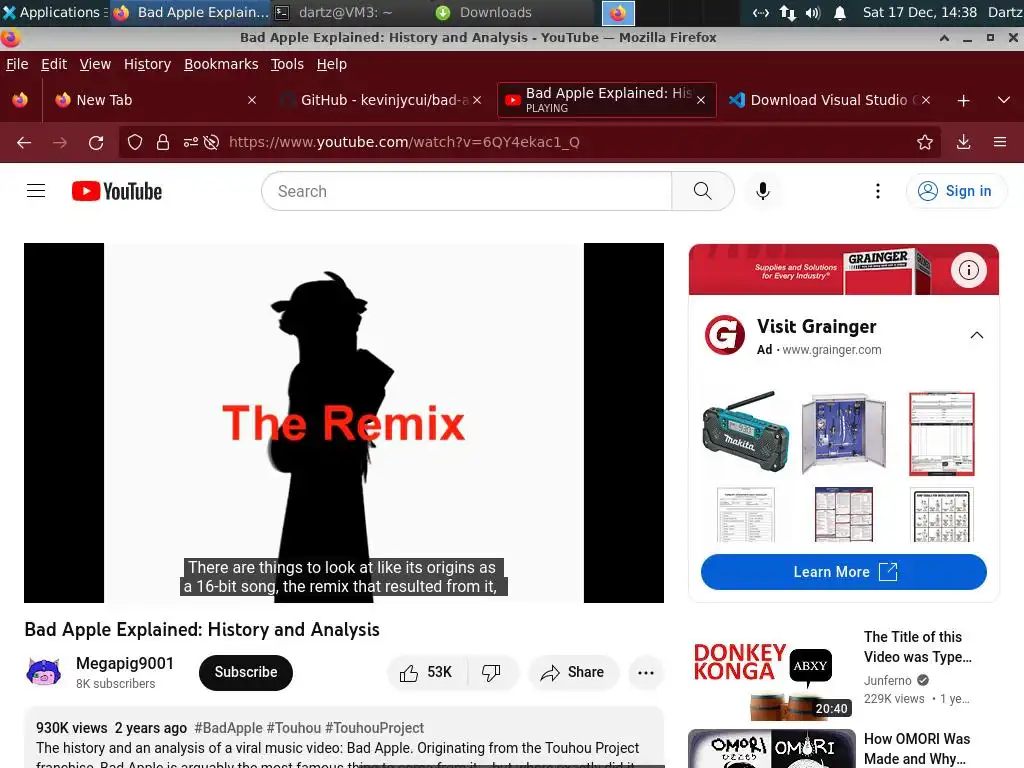This screenshot has height=768, width=1024.
Task: Open the YouTube guide hamburger menu
Action: click(36, 191)
